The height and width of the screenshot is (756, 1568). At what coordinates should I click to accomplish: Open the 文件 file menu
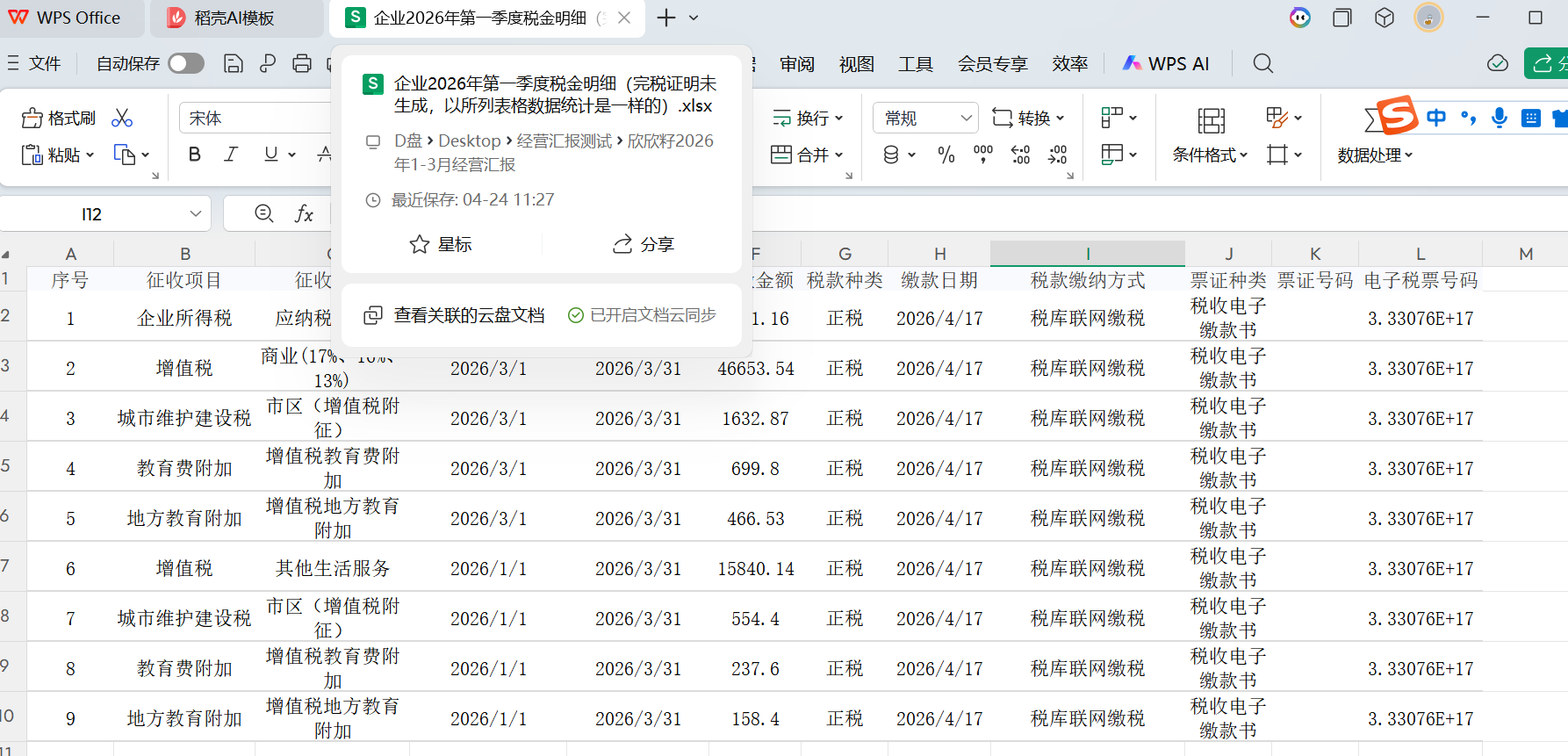point(35,63)
